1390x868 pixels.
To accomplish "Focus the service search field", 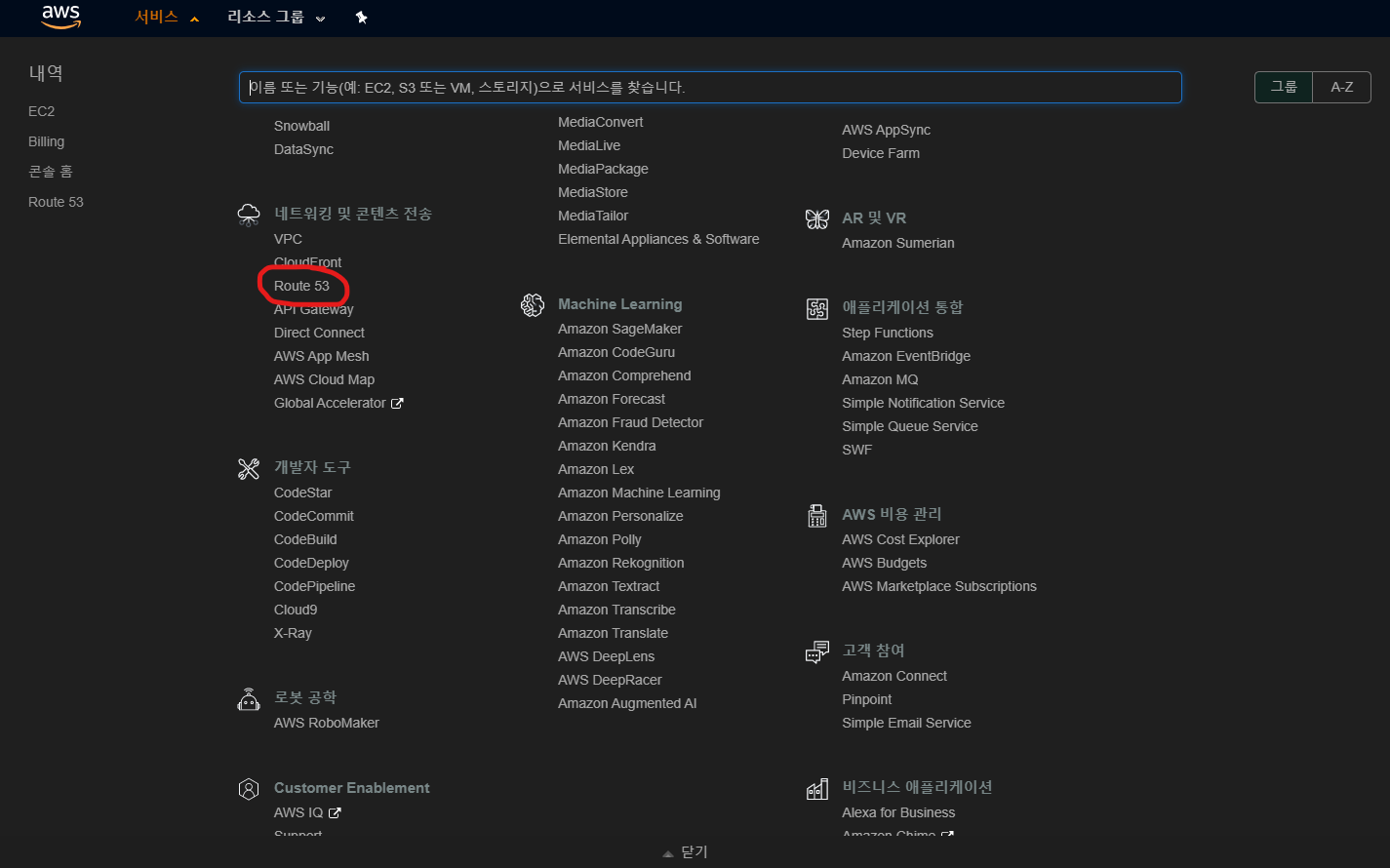I will click(x=710, y=87).
